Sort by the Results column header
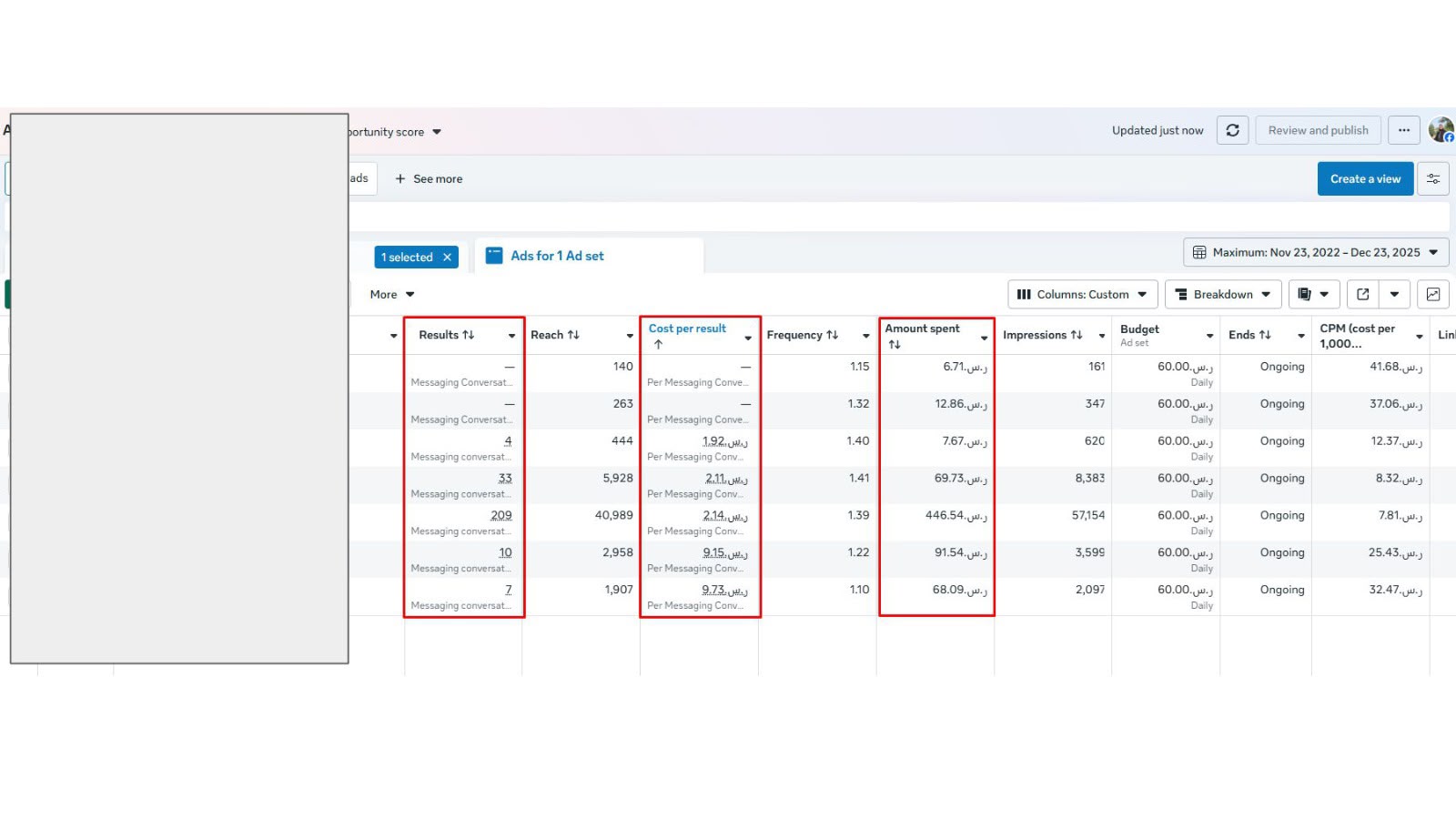The width and height of the screenshot is (1456, 819). click(x=447, y=335)
